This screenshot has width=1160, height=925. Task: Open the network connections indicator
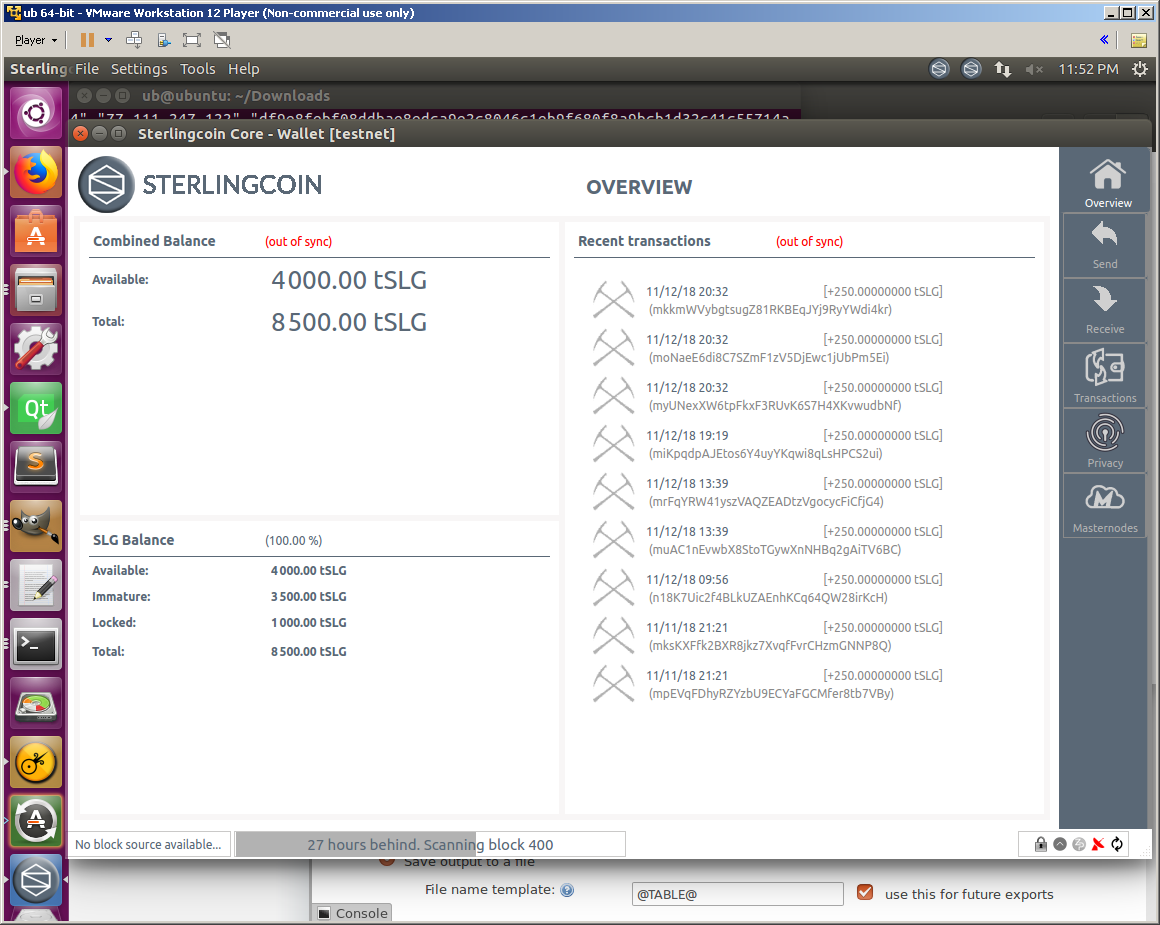[1002, 69]
